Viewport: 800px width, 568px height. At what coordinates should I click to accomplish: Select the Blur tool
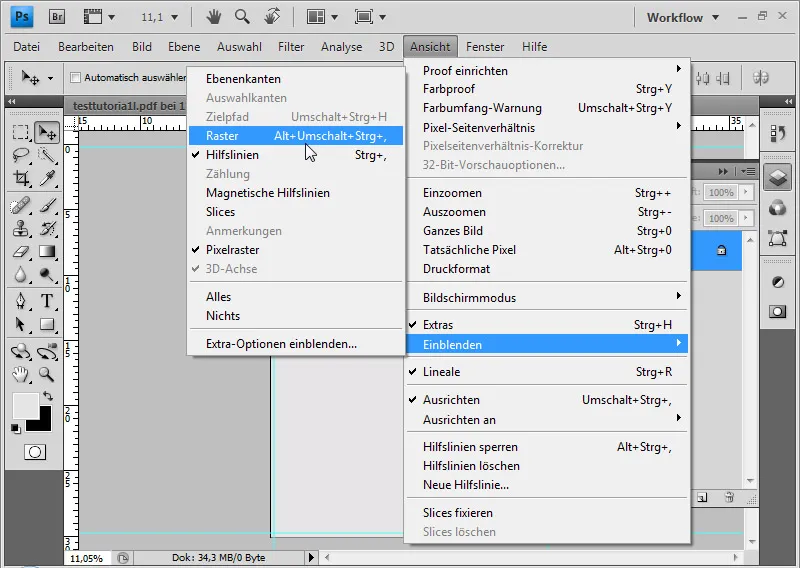pyautogui.click(x=20, y=275)
